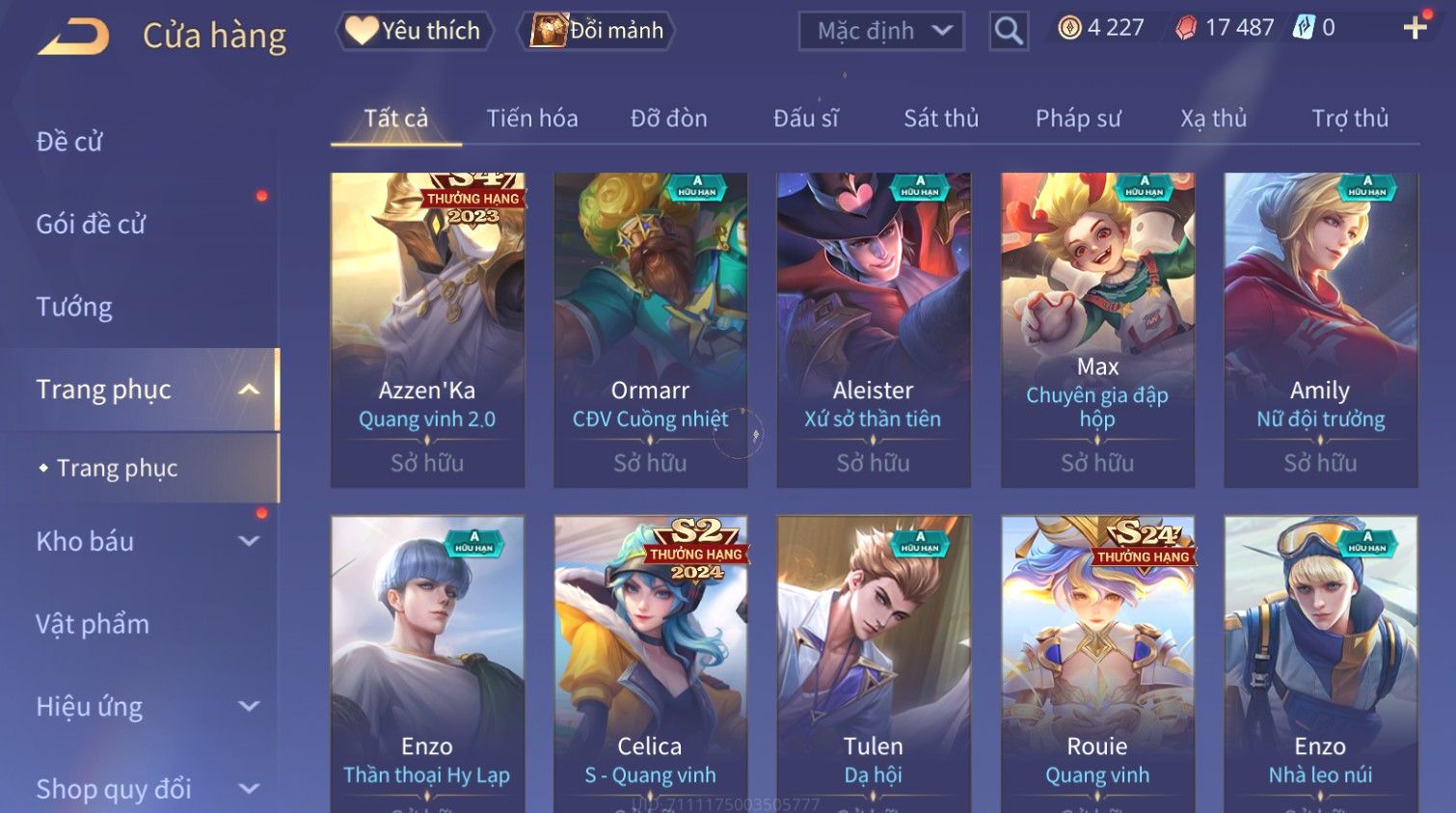The image size is (1456, 813).
Task: Go to Gói đề cử section
Action: [x=91, y=224]
